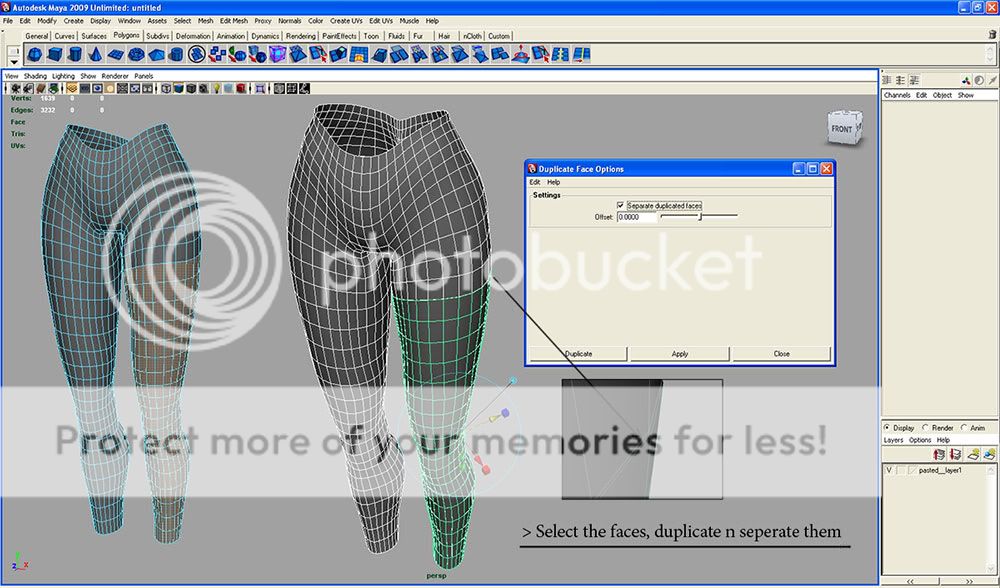Click the Offset slider handle
Screen dimensions: 1000x588
coord(699,216)
